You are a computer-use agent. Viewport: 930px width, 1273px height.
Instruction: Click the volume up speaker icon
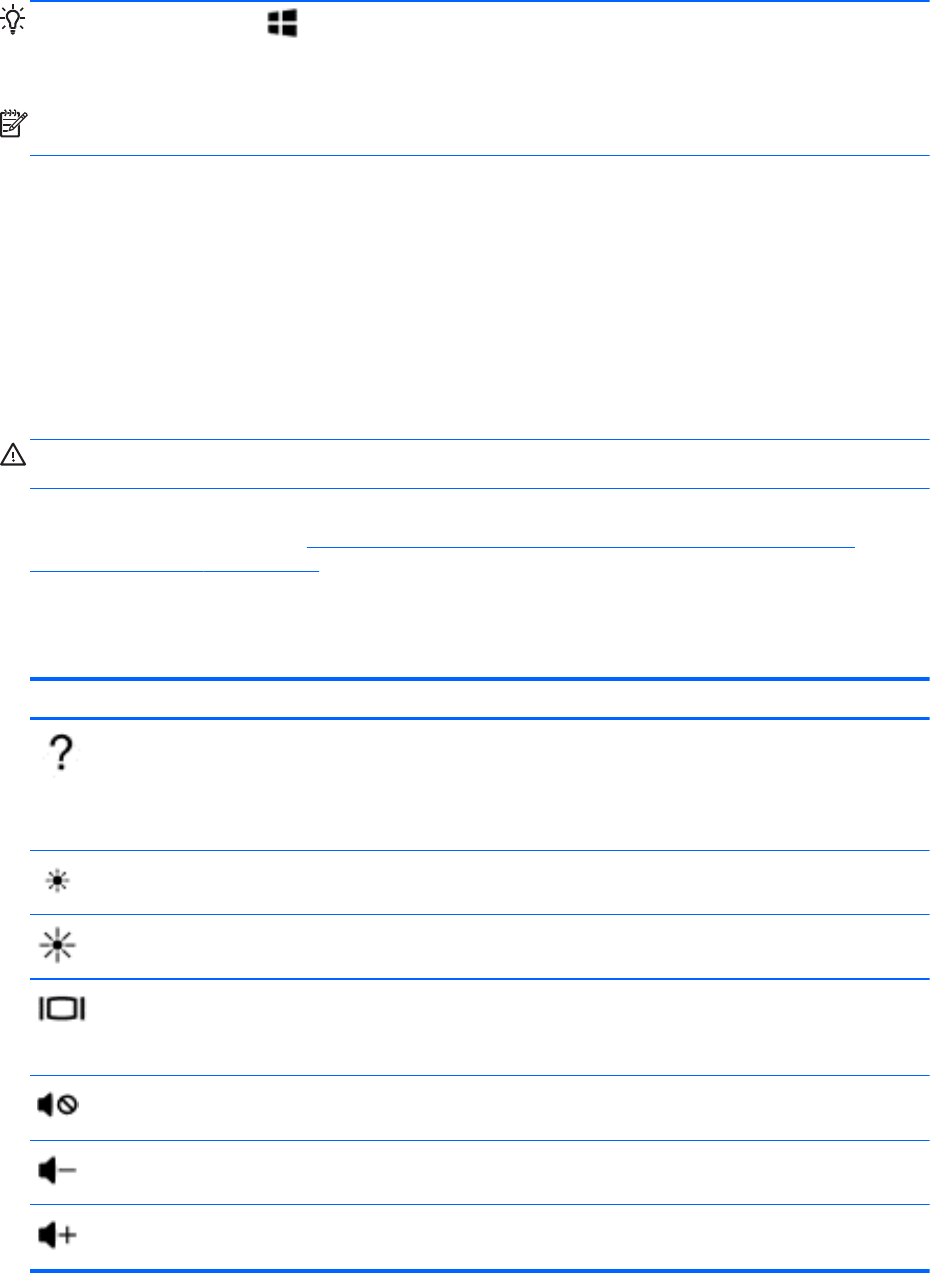point(61,1236)
